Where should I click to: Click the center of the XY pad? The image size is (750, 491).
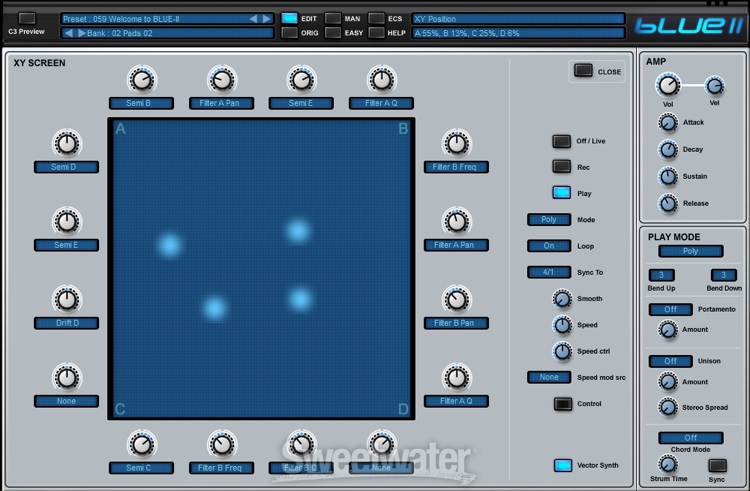coord(261,270)
